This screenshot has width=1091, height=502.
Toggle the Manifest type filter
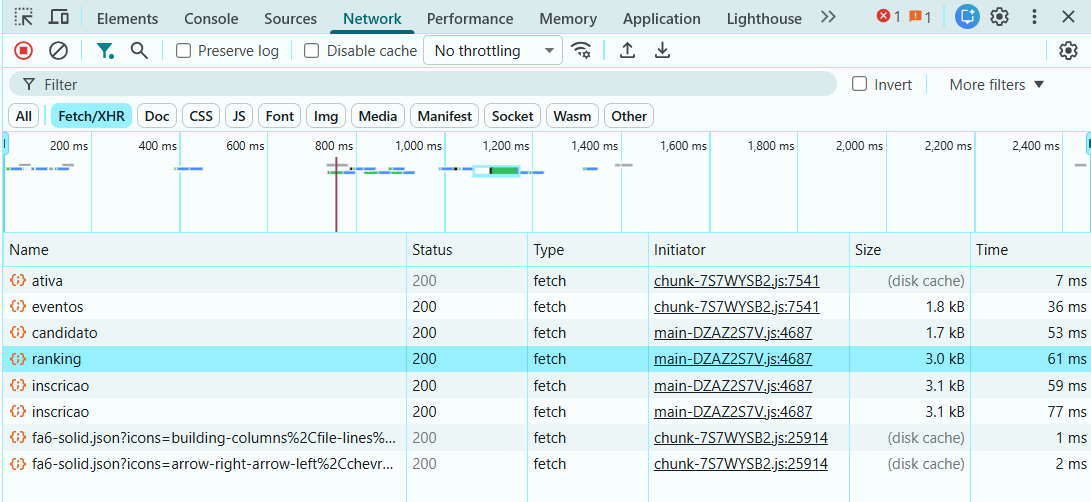point(445,116)
